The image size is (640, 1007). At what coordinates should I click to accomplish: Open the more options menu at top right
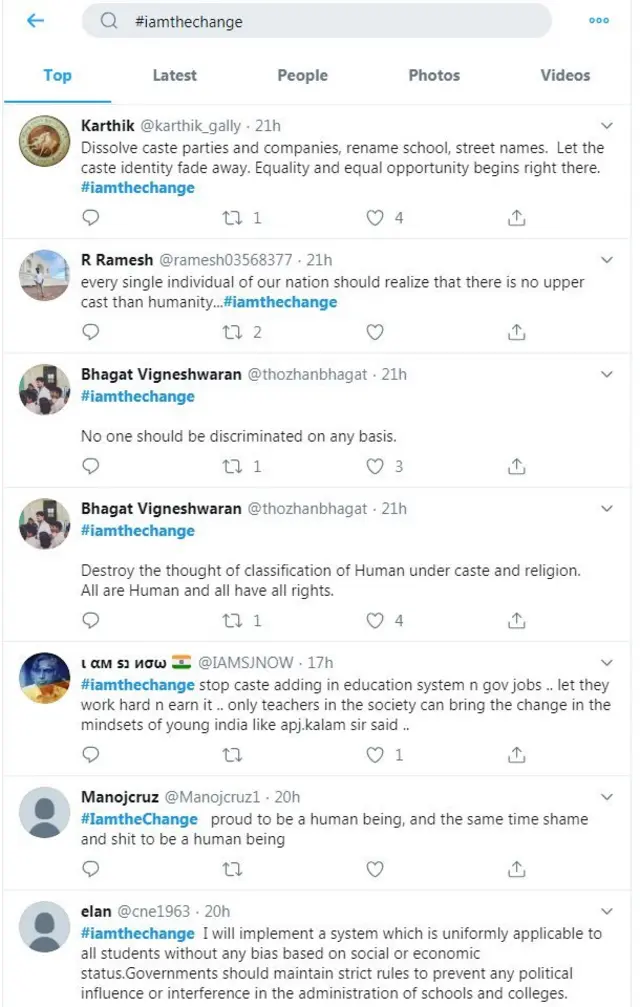598,18
